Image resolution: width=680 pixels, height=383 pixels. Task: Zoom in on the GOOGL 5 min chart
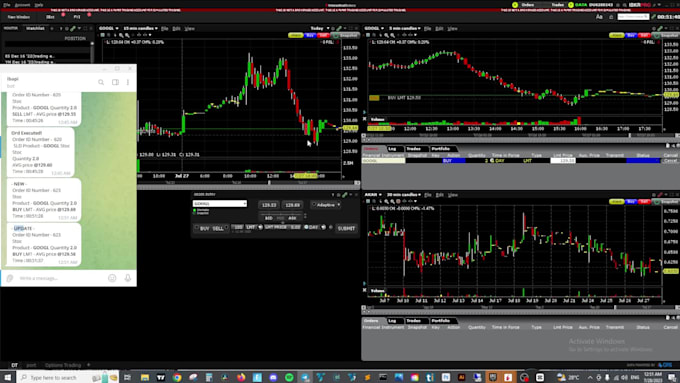point(386,35)
